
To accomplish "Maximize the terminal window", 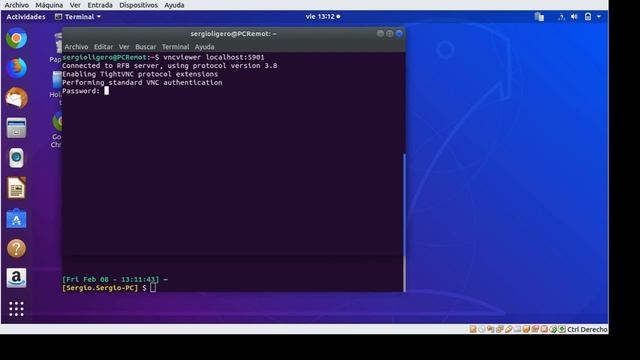I will pos(390,33).
